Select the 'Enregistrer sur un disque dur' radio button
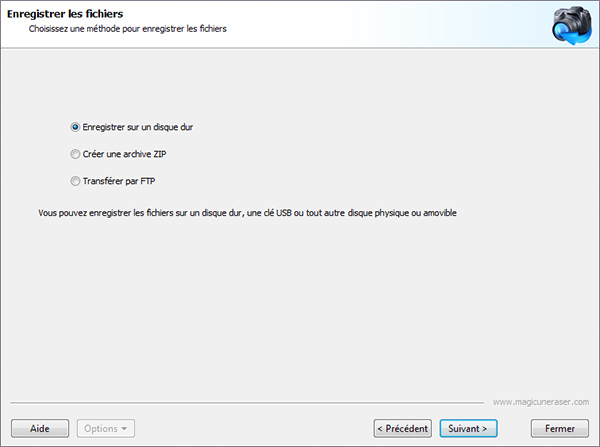The image size is (600, 447). [x=75, y=127]
